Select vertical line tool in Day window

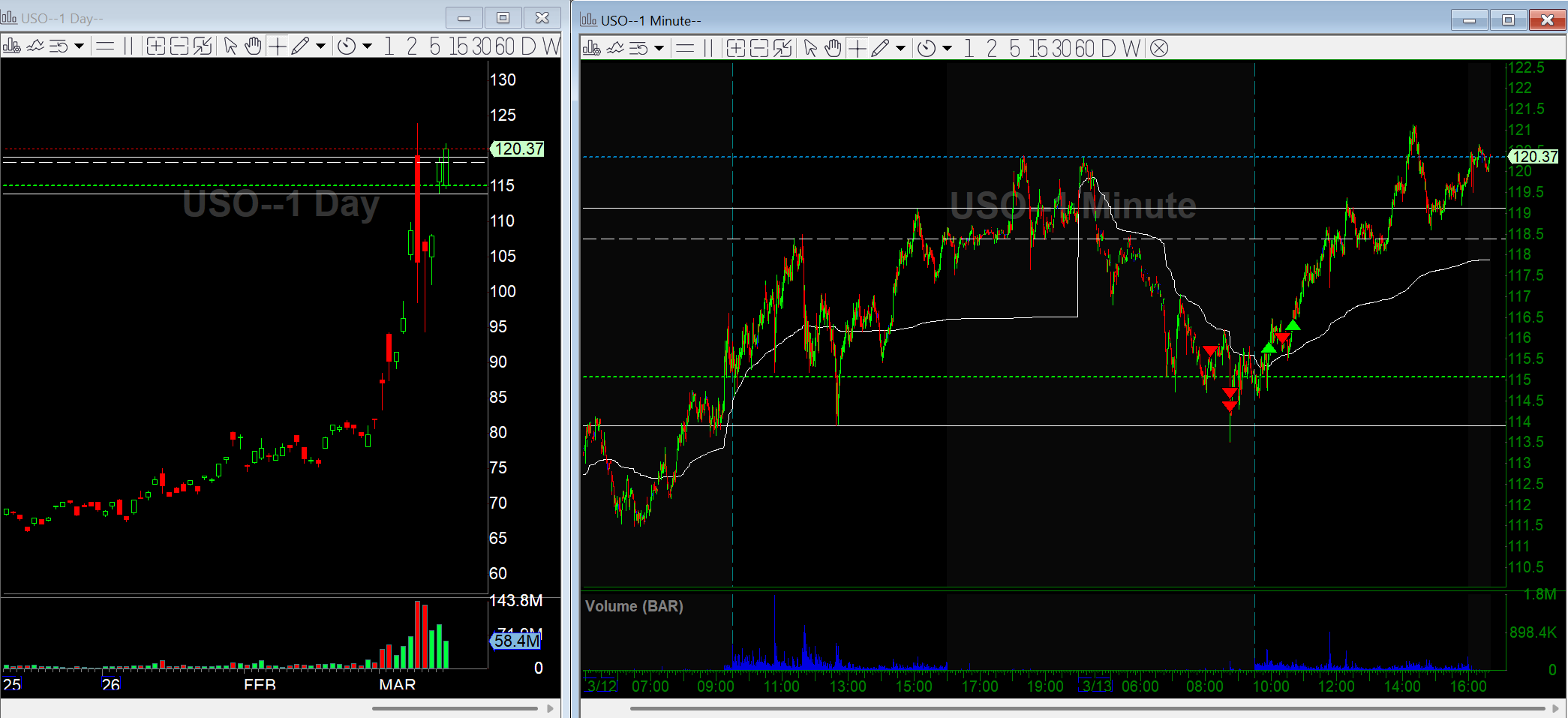coord(128,47)
